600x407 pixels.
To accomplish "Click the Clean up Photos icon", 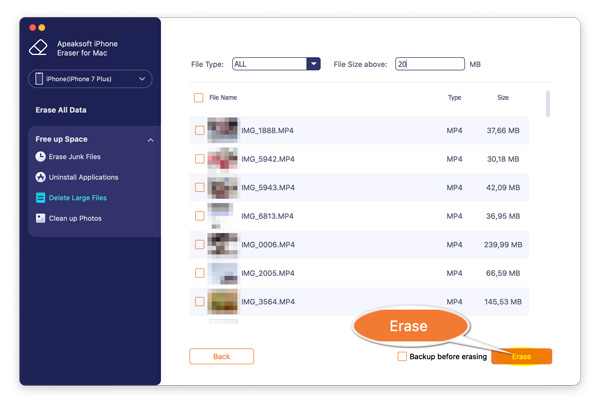I will coord(41,218).
